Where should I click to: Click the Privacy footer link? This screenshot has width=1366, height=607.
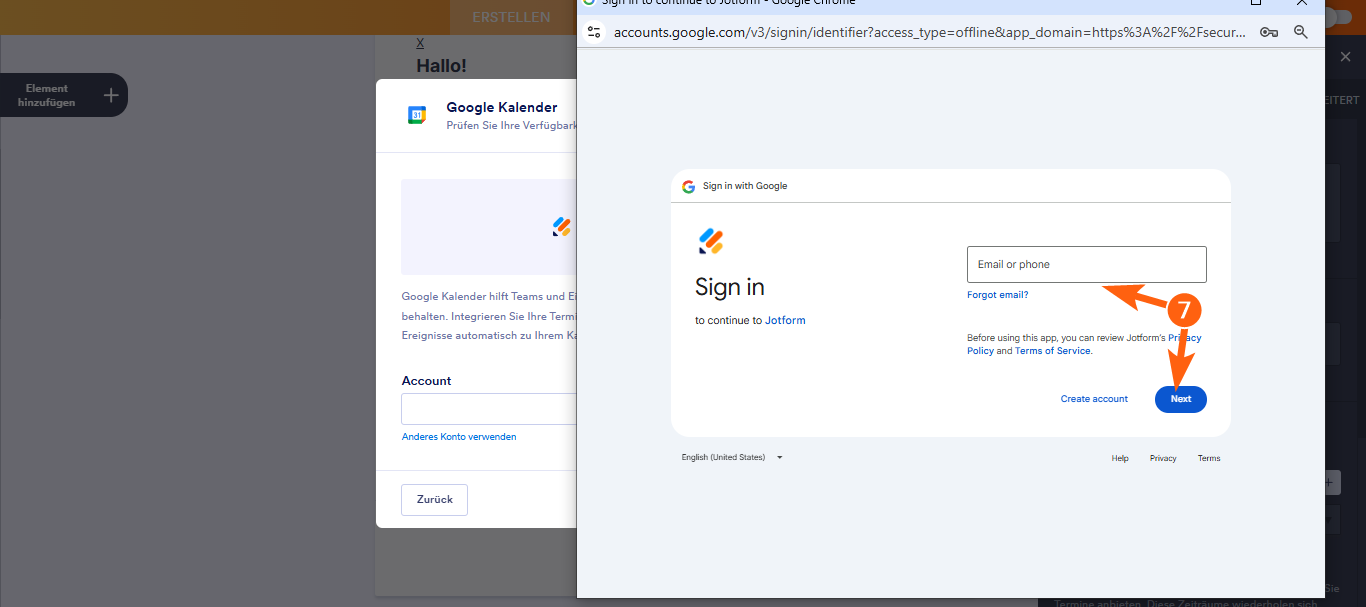(1163, 458)
